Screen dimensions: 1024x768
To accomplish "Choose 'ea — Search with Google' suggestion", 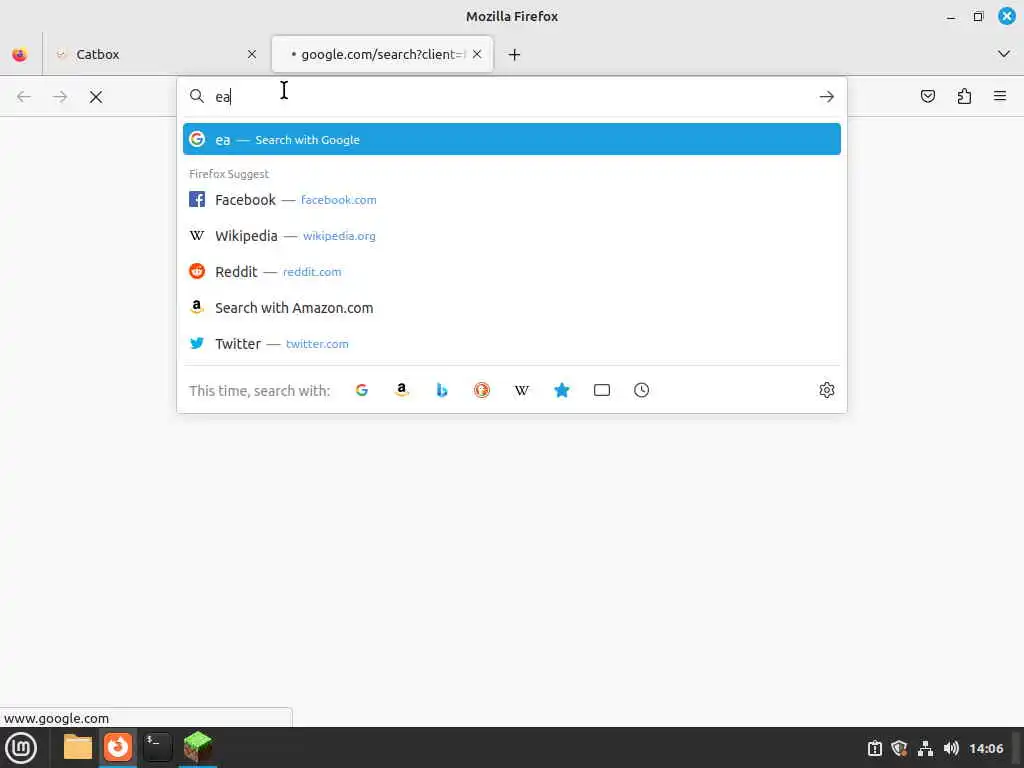I will coord(512,139).
